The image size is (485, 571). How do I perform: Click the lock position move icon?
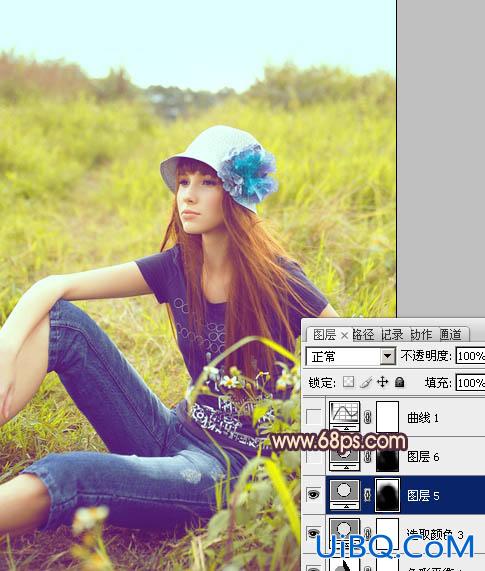pos(383,382)
